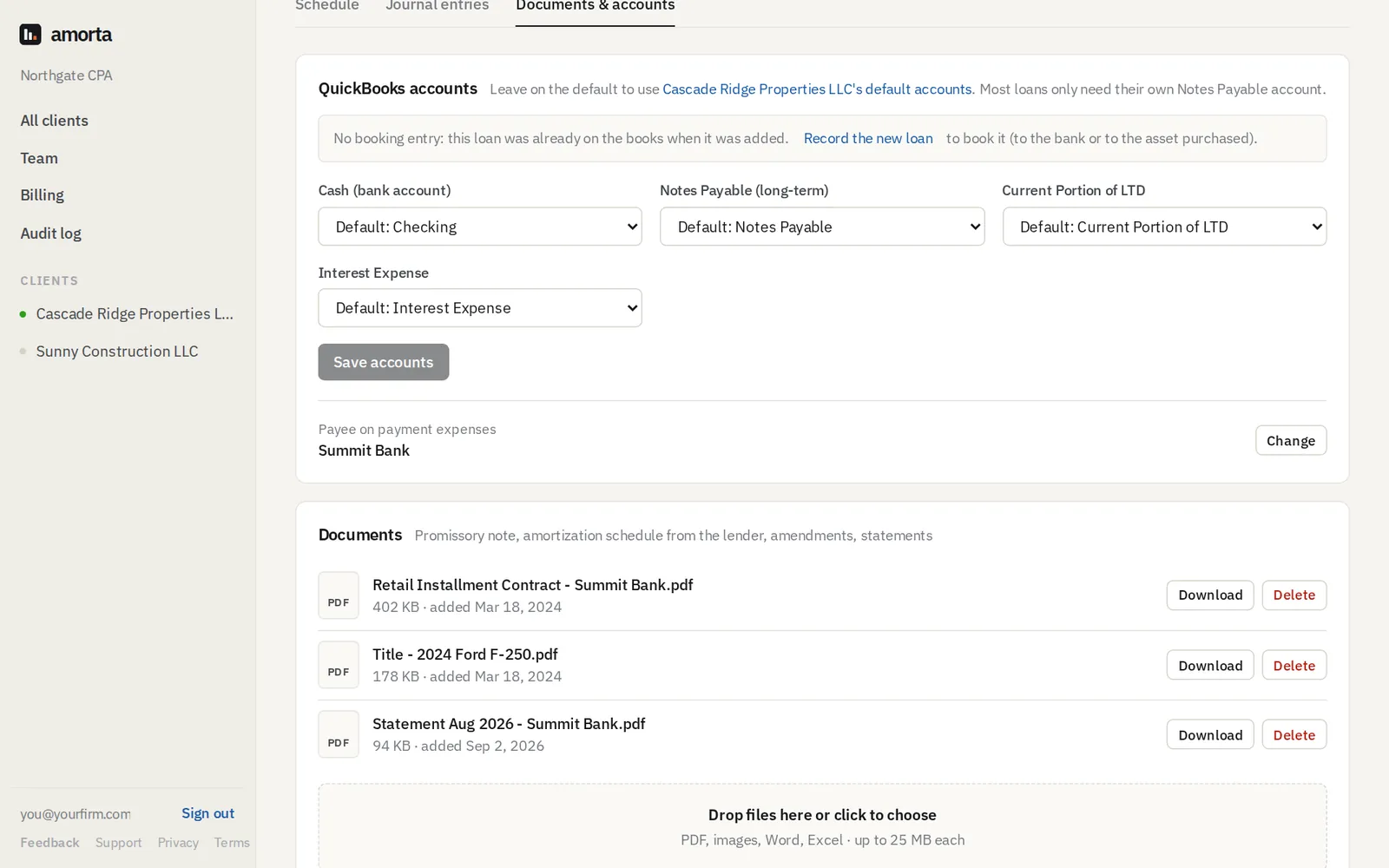The height and width of the screenshot is (868, 1389).
Task: Select Cascade Ridge Properties client in sidebar
Action: 135,314
